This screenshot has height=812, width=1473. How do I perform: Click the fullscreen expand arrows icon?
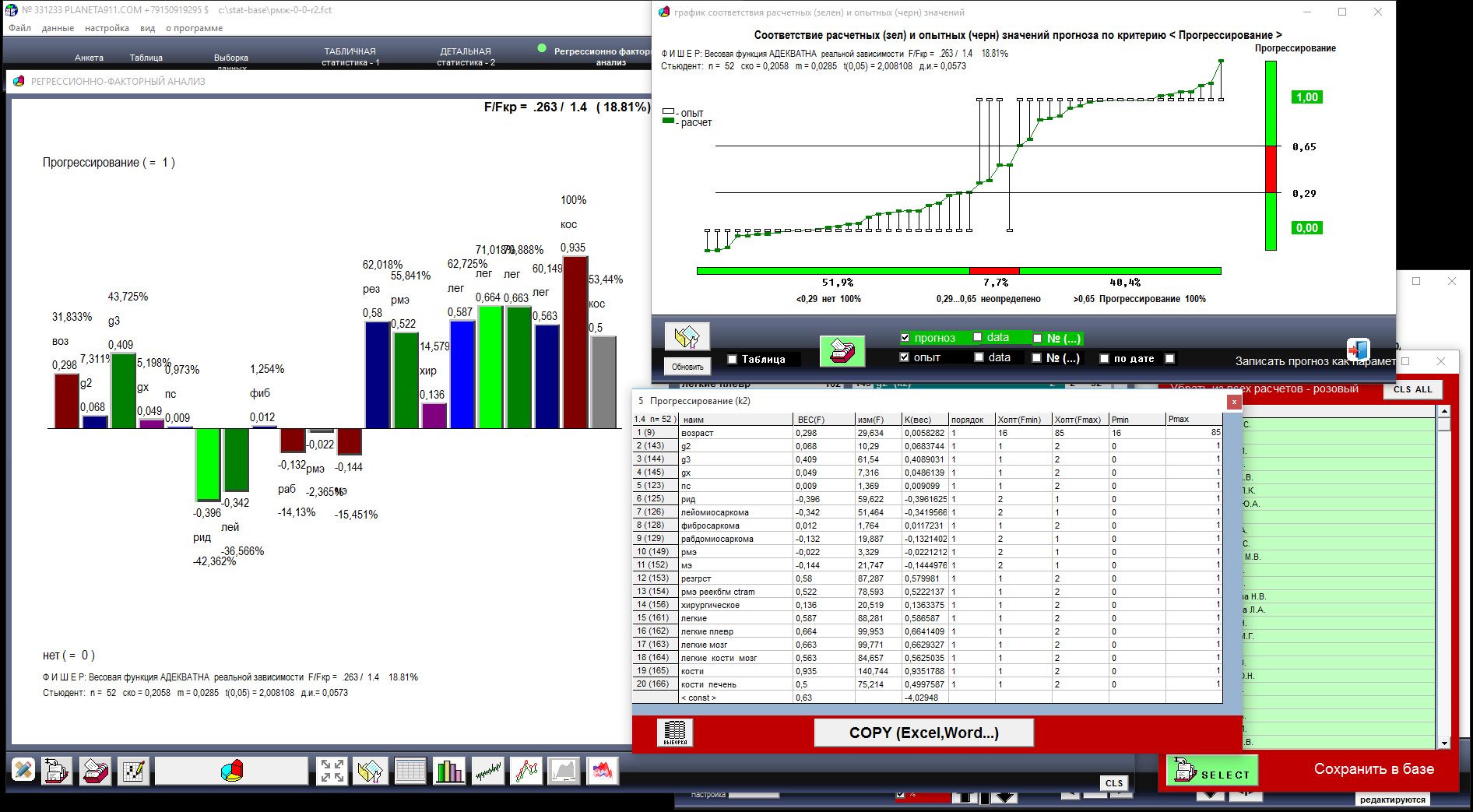332,771
